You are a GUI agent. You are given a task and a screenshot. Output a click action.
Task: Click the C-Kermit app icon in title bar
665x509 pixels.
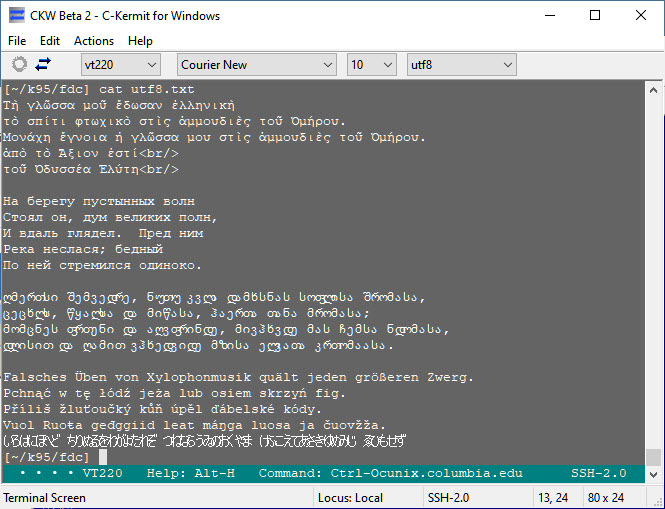pyautogui.click(x=16, y=16)
